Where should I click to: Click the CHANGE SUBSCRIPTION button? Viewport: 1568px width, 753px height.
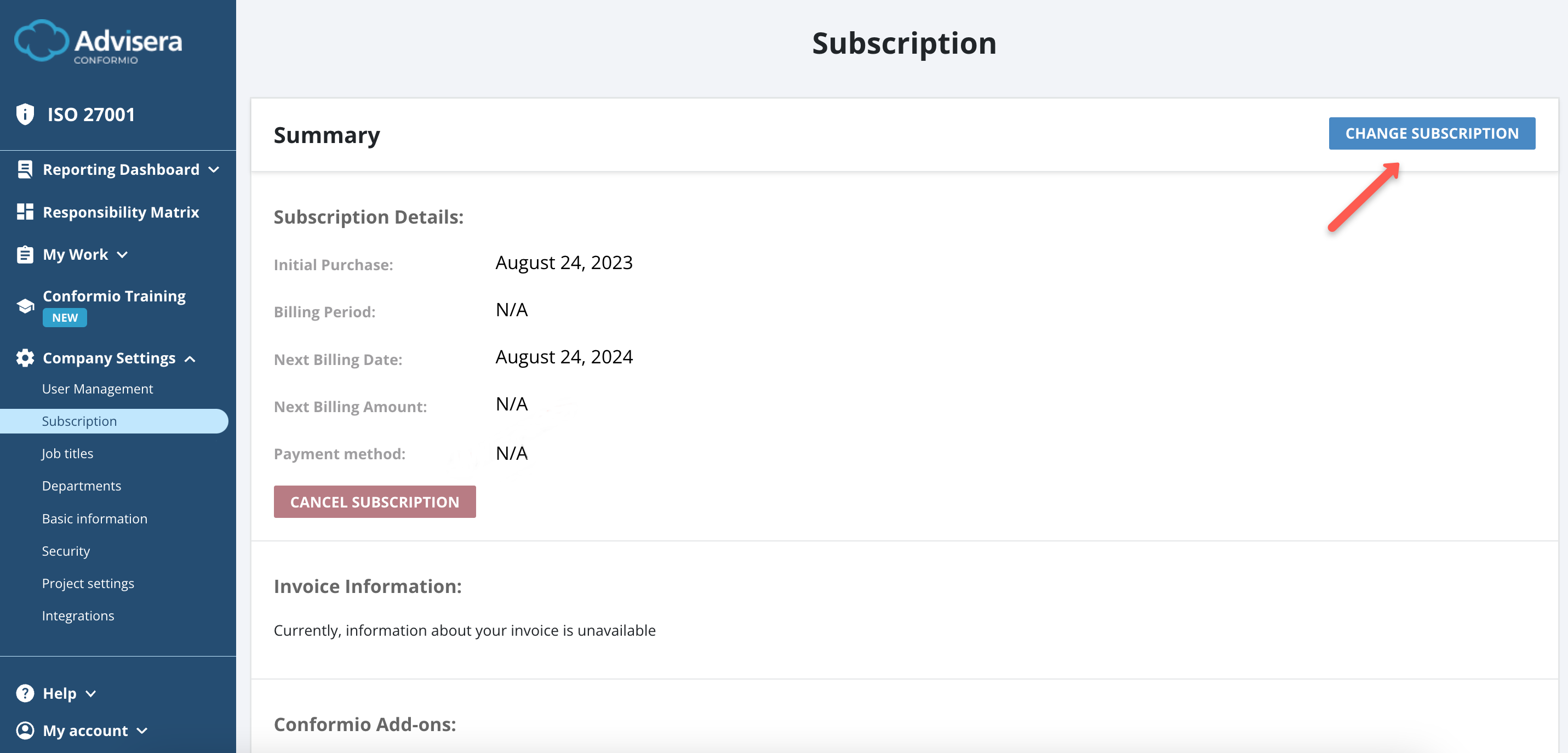click(x=1432, y=133)
